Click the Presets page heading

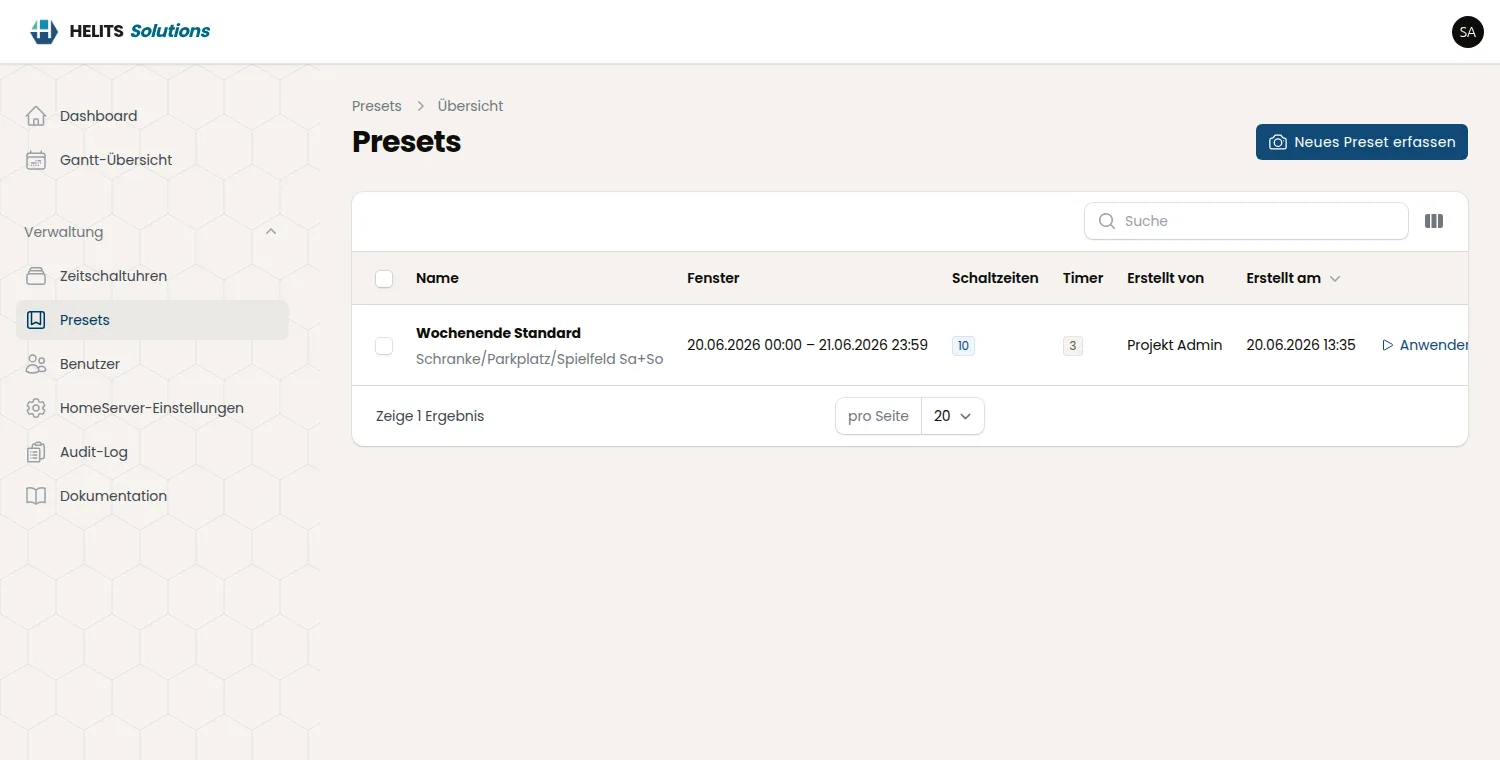[406, 142]
